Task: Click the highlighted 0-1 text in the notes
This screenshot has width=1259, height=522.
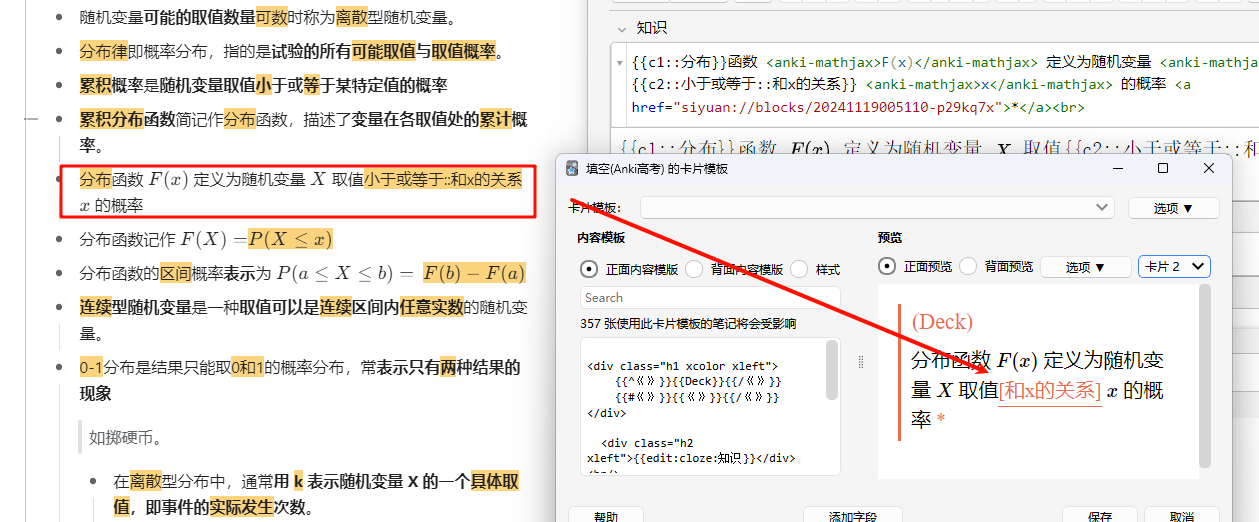Action: 92,368
